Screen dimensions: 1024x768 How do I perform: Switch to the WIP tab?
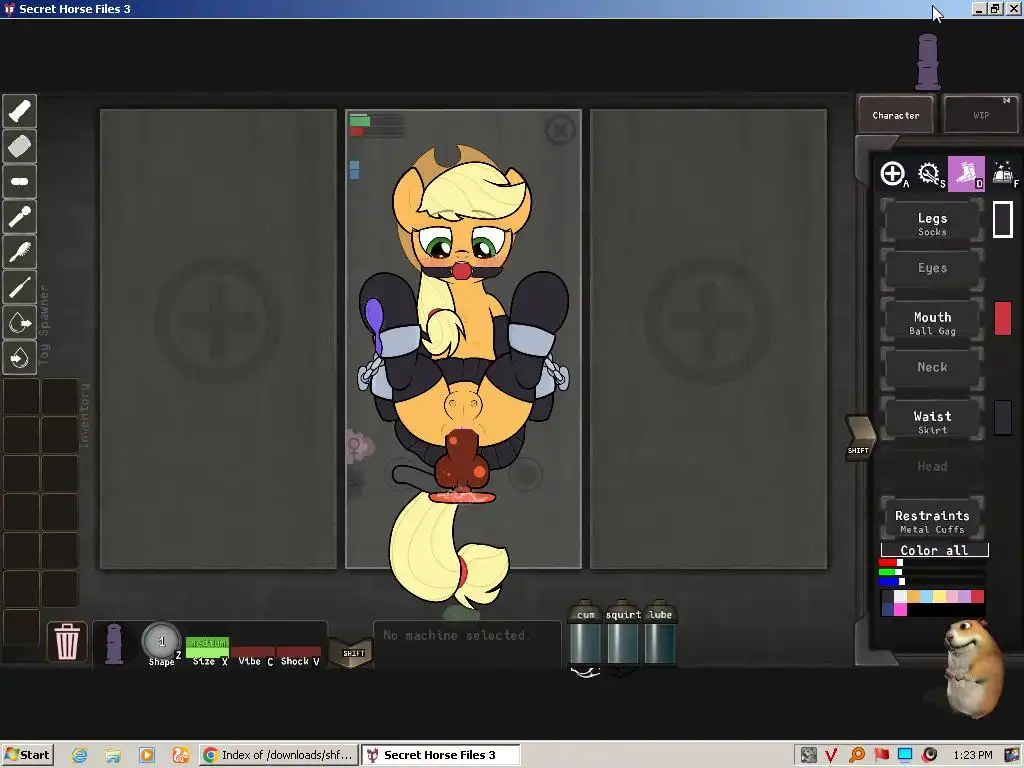pos(981,115)
